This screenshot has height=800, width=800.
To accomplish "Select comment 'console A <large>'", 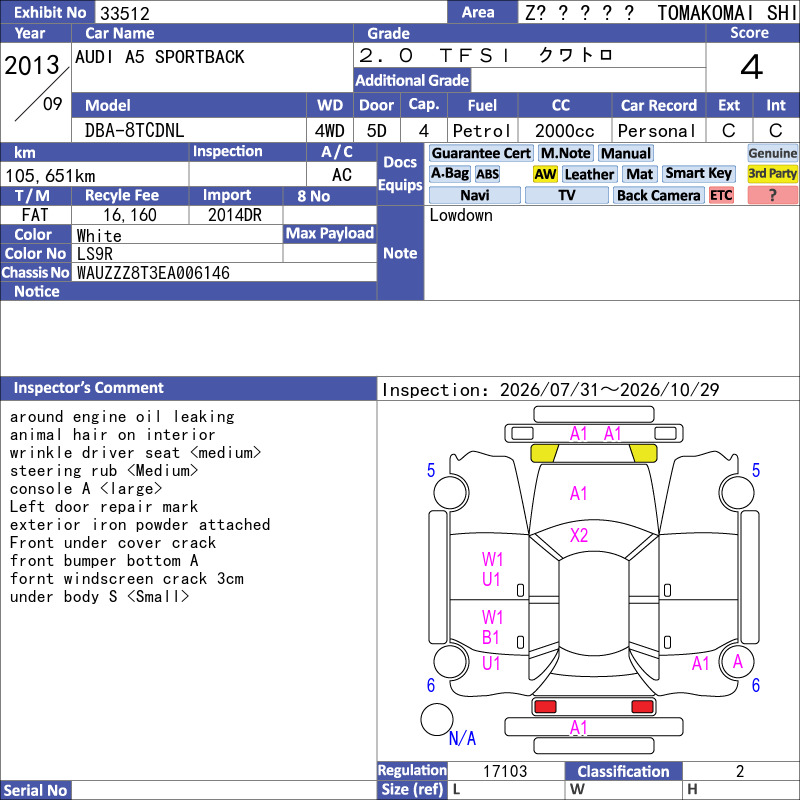I will (86, 489).
